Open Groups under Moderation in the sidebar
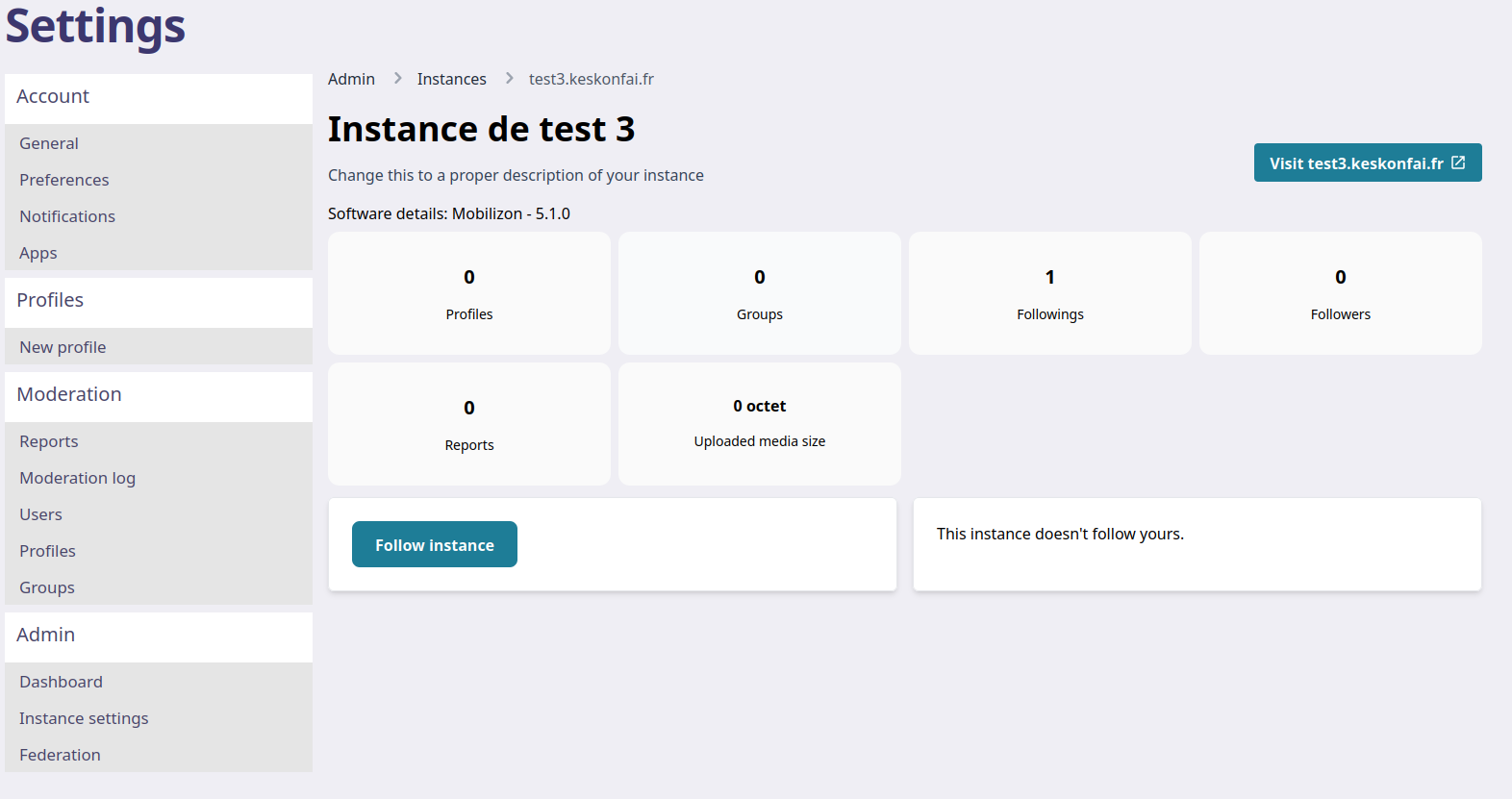 coord(47,587)
